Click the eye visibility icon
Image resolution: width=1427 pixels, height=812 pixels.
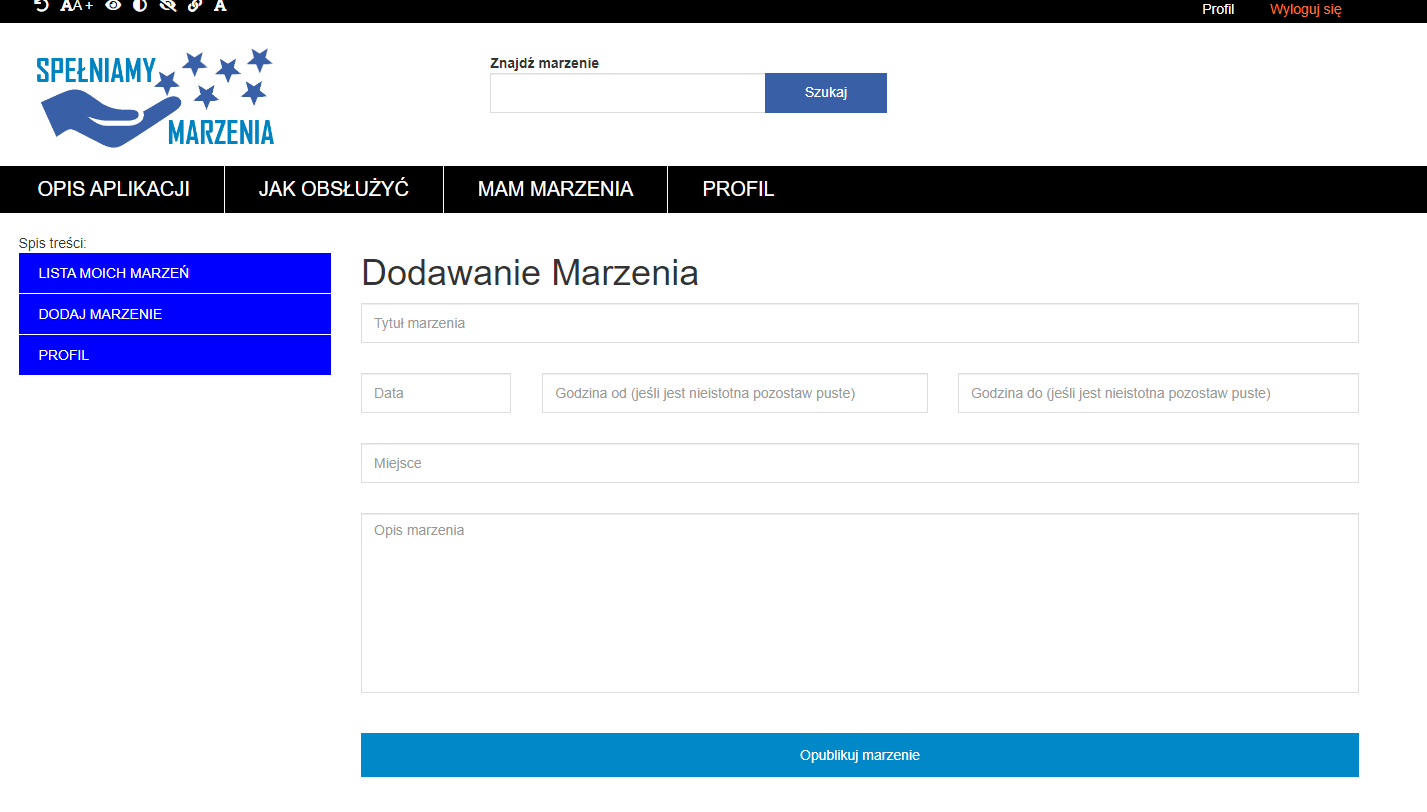113,6
